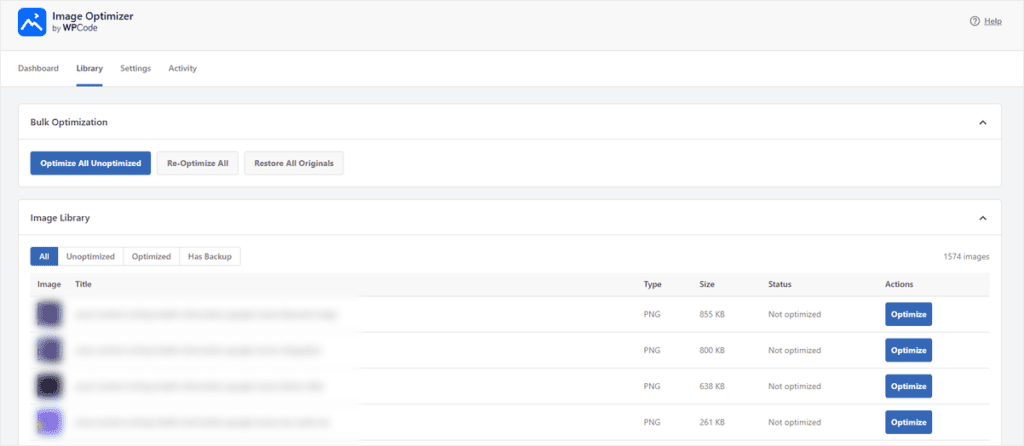
Task: Open thumbnail of the 261 KB image
Action: coord(49,422)
